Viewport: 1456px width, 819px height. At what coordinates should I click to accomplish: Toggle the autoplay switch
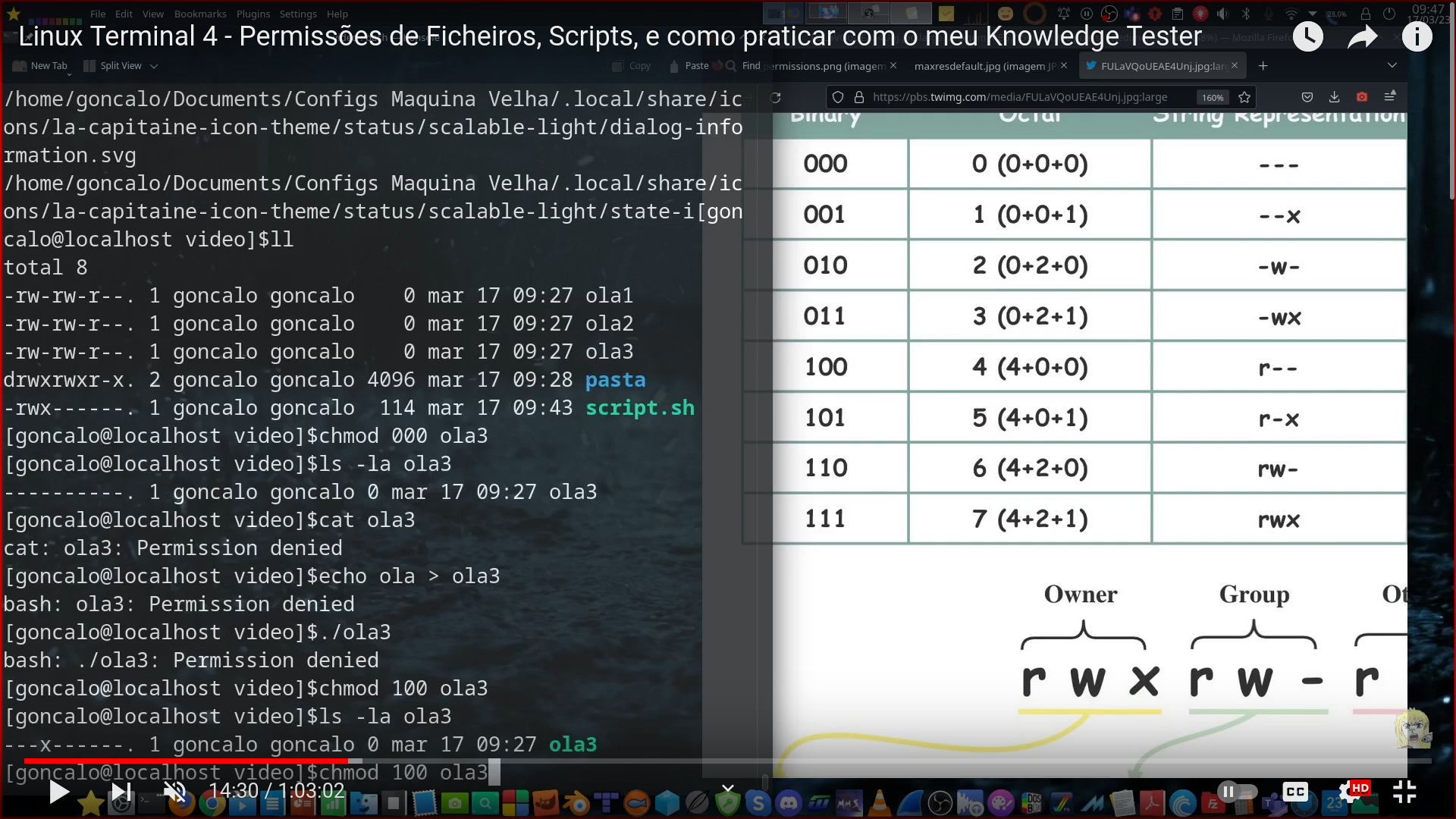[1237, 792]
